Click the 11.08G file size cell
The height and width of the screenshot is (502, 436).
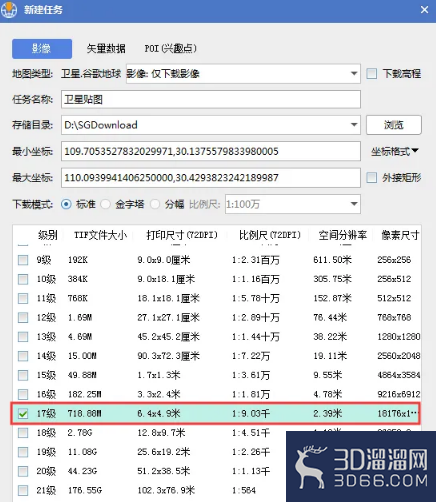click(x=82, y=452)
